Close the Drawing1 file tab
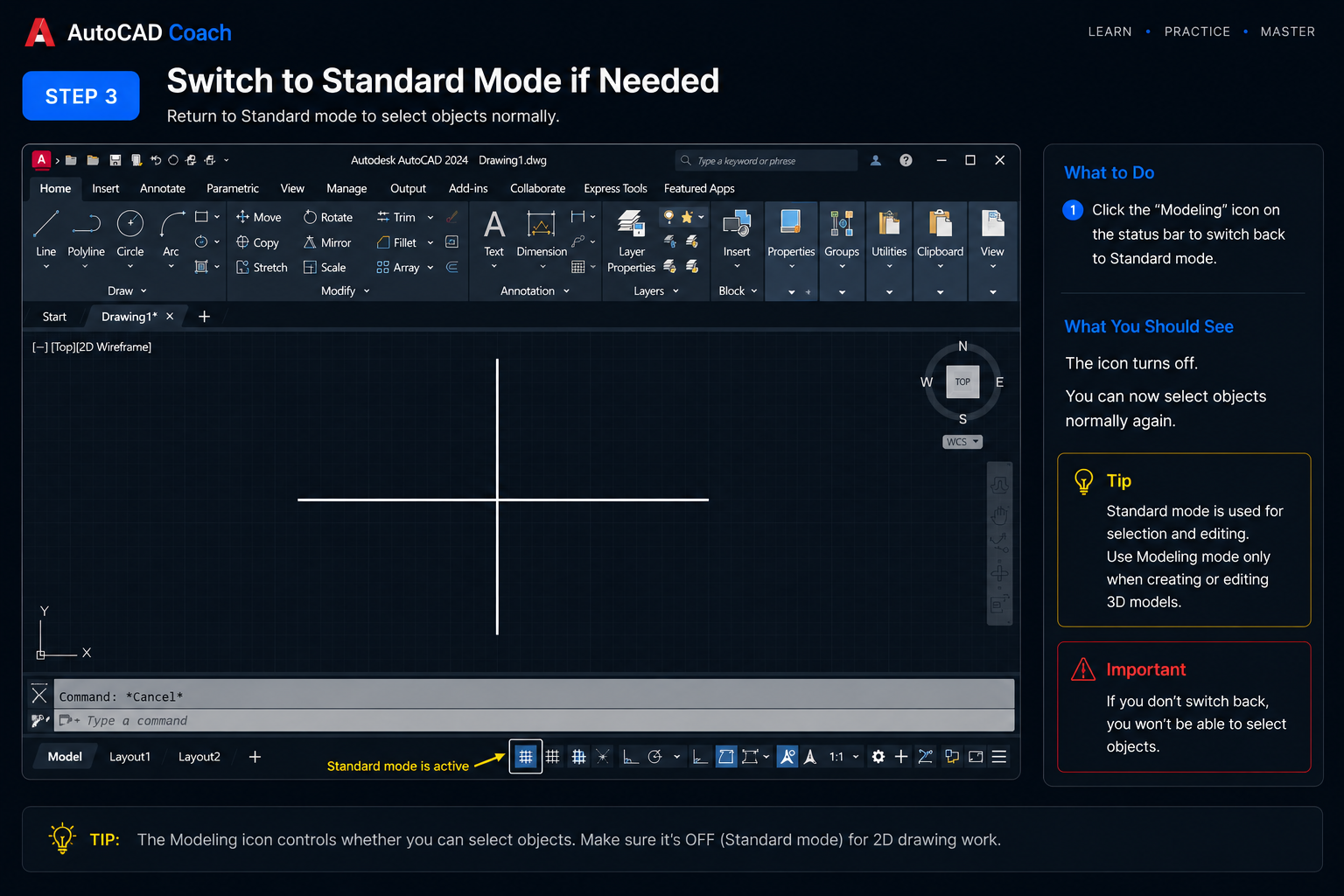The image size is (1344, 896). tap(170, 317)
